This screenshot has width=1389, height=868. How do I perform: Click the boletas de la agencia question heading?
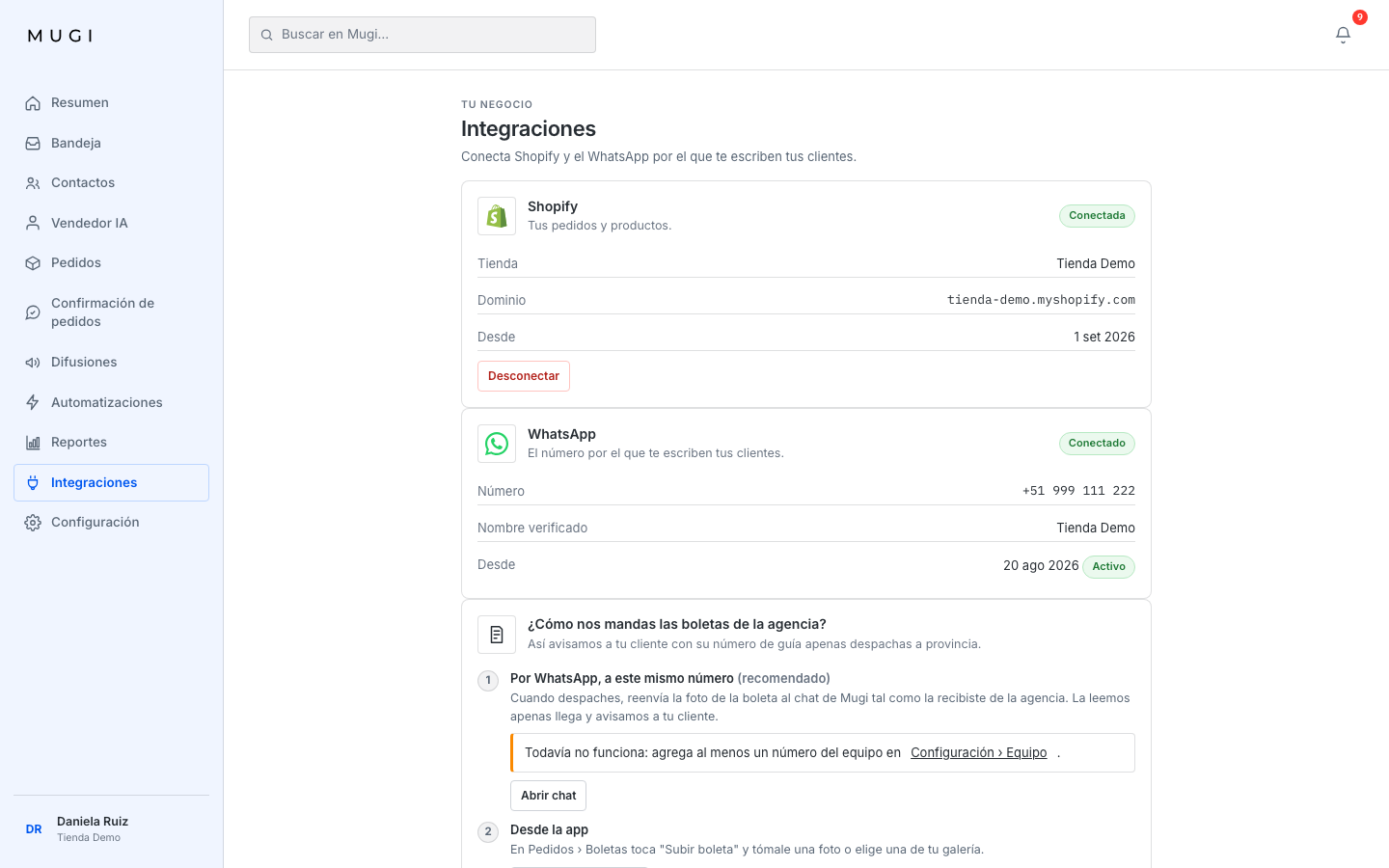point(677,624)
